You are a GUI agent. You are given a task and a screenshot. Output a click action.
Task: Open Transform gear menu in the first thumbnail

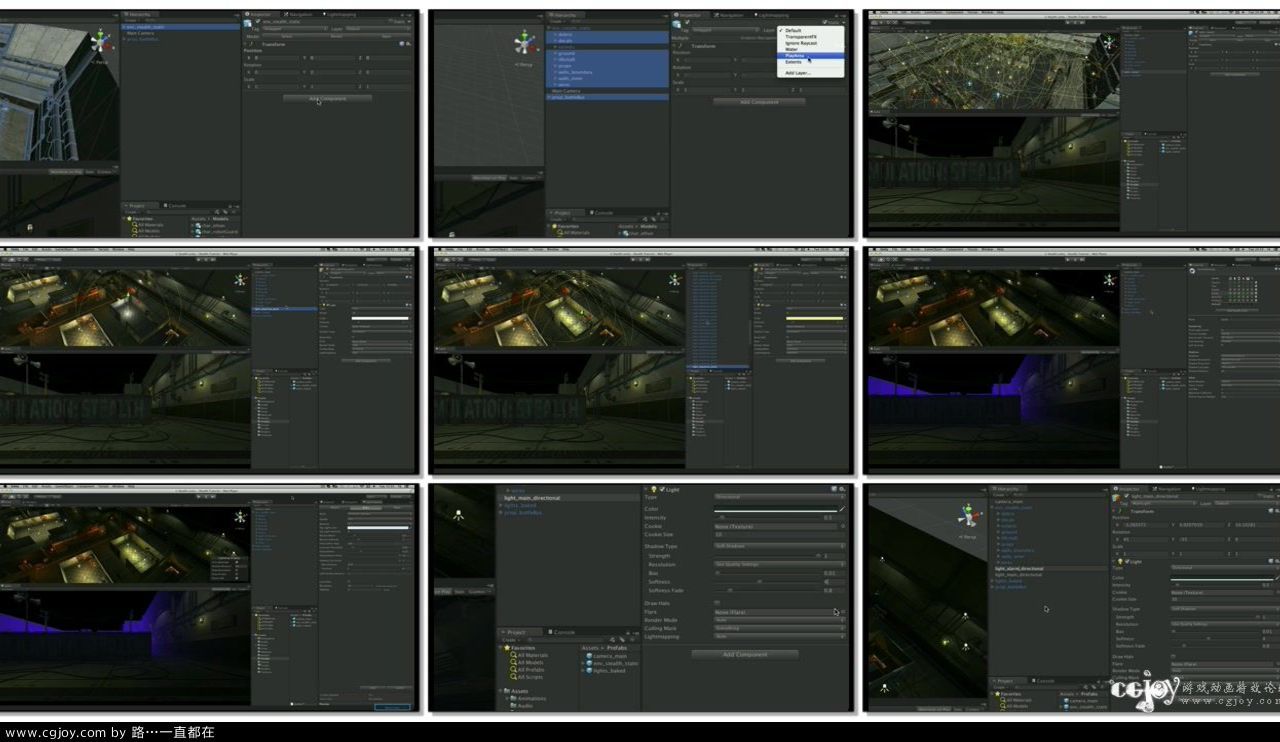coord(408,44)
